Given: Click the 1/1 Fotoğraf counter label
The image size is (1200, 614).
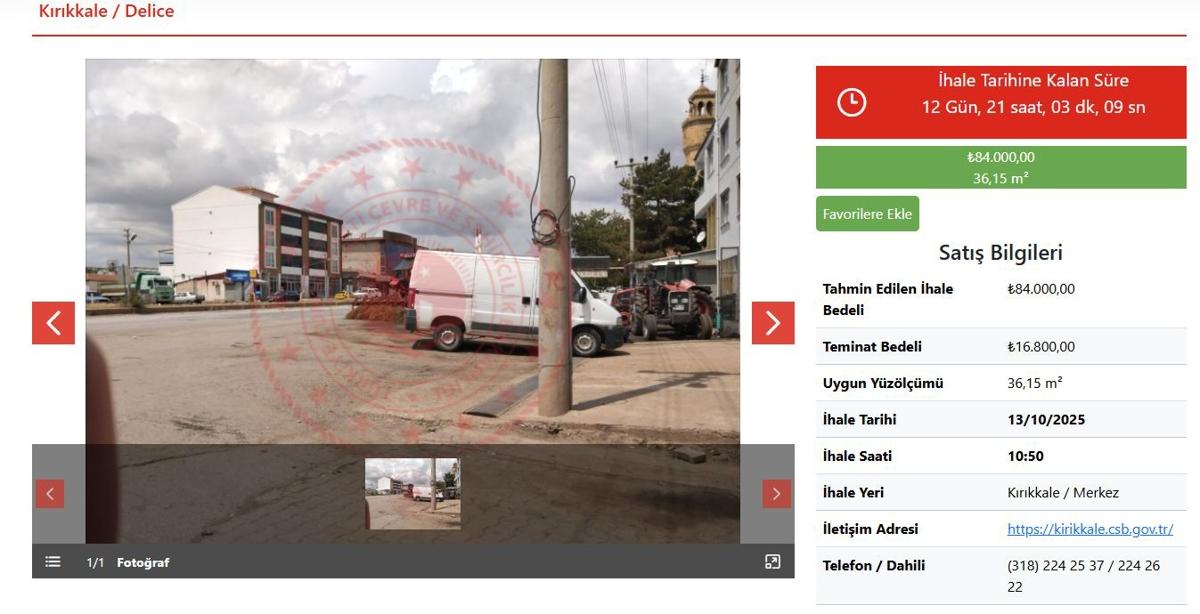Looking at the screenshot, I should click(128, 563).
